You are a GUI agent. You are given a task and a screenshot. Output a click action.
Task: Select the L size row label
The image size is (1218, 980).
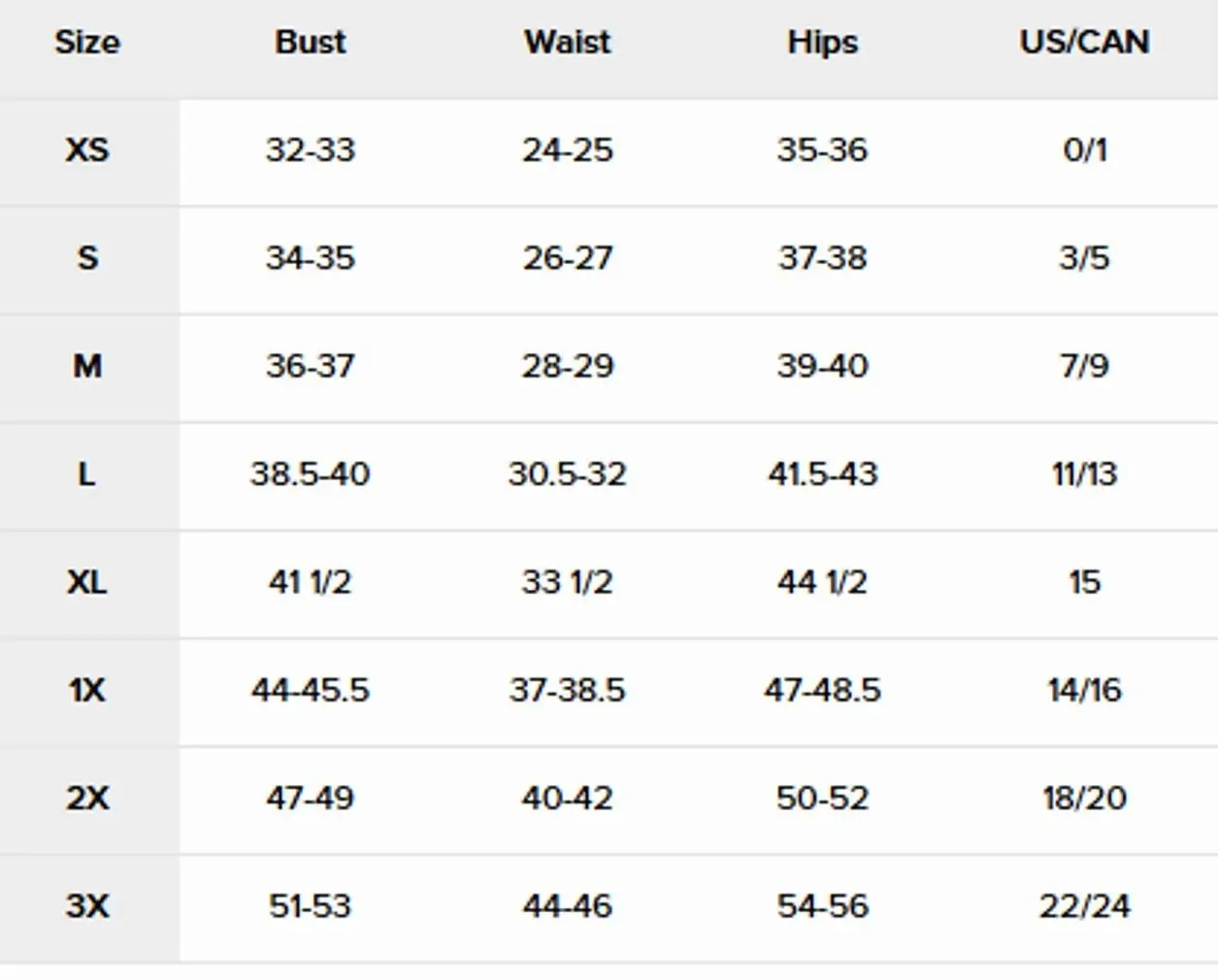(87, 474)
